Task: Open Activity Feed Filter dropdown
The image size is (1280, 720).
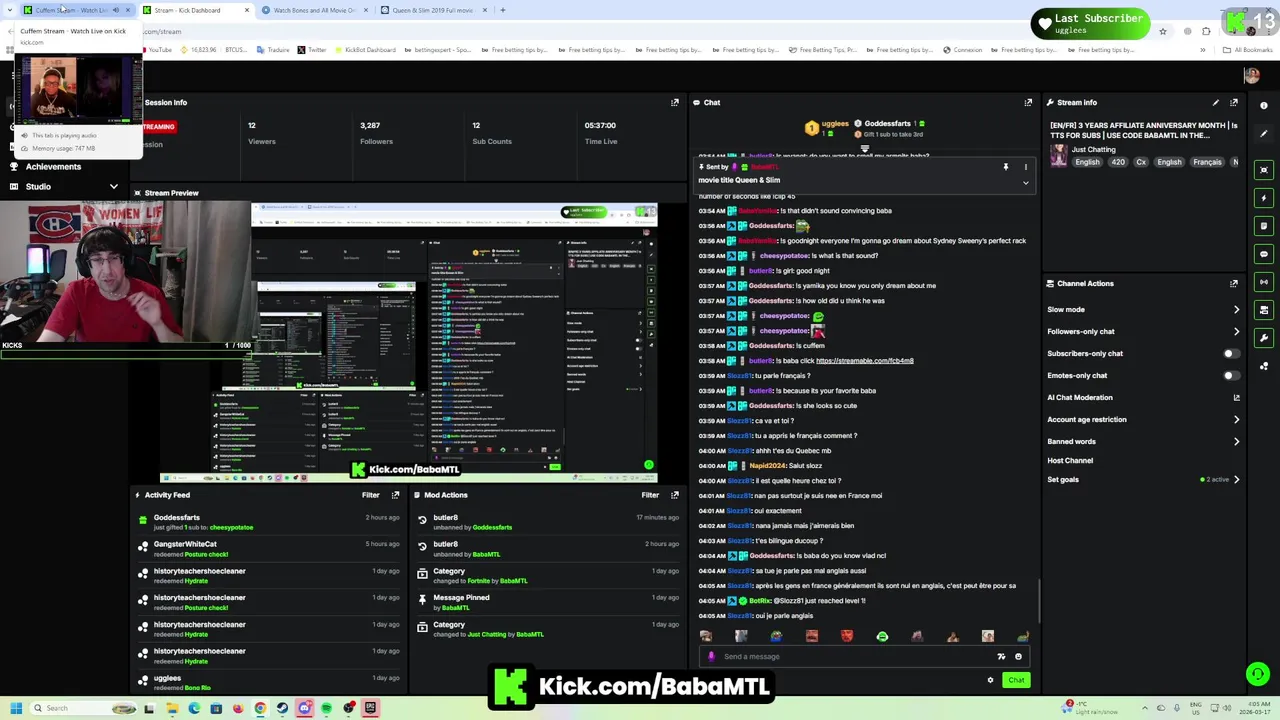Action: (371, 495)
